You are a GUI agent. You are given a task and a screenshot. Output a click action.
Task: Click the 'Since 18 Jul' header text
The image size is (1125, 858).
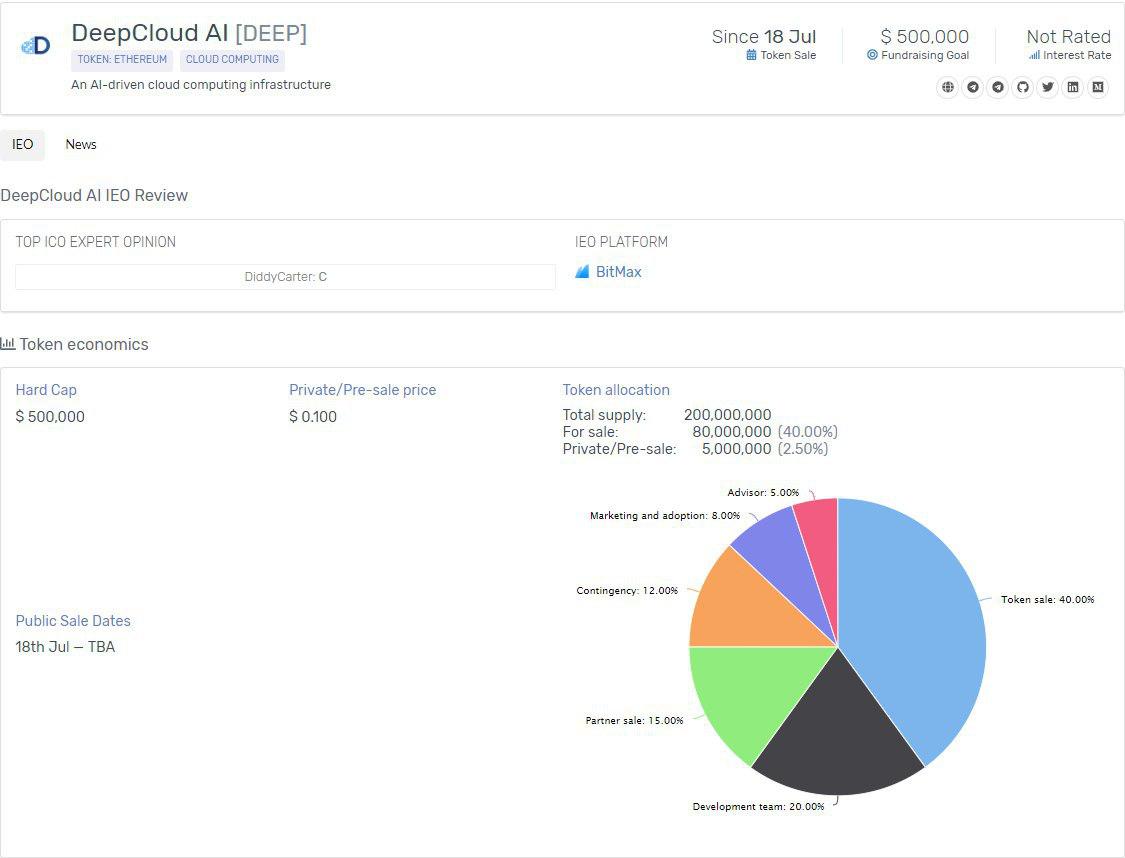764,37
